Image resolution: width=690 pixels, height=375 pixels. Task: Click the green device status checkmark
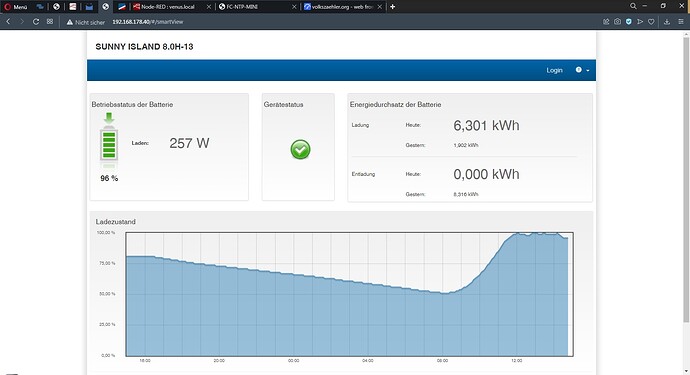pos(301,150)
